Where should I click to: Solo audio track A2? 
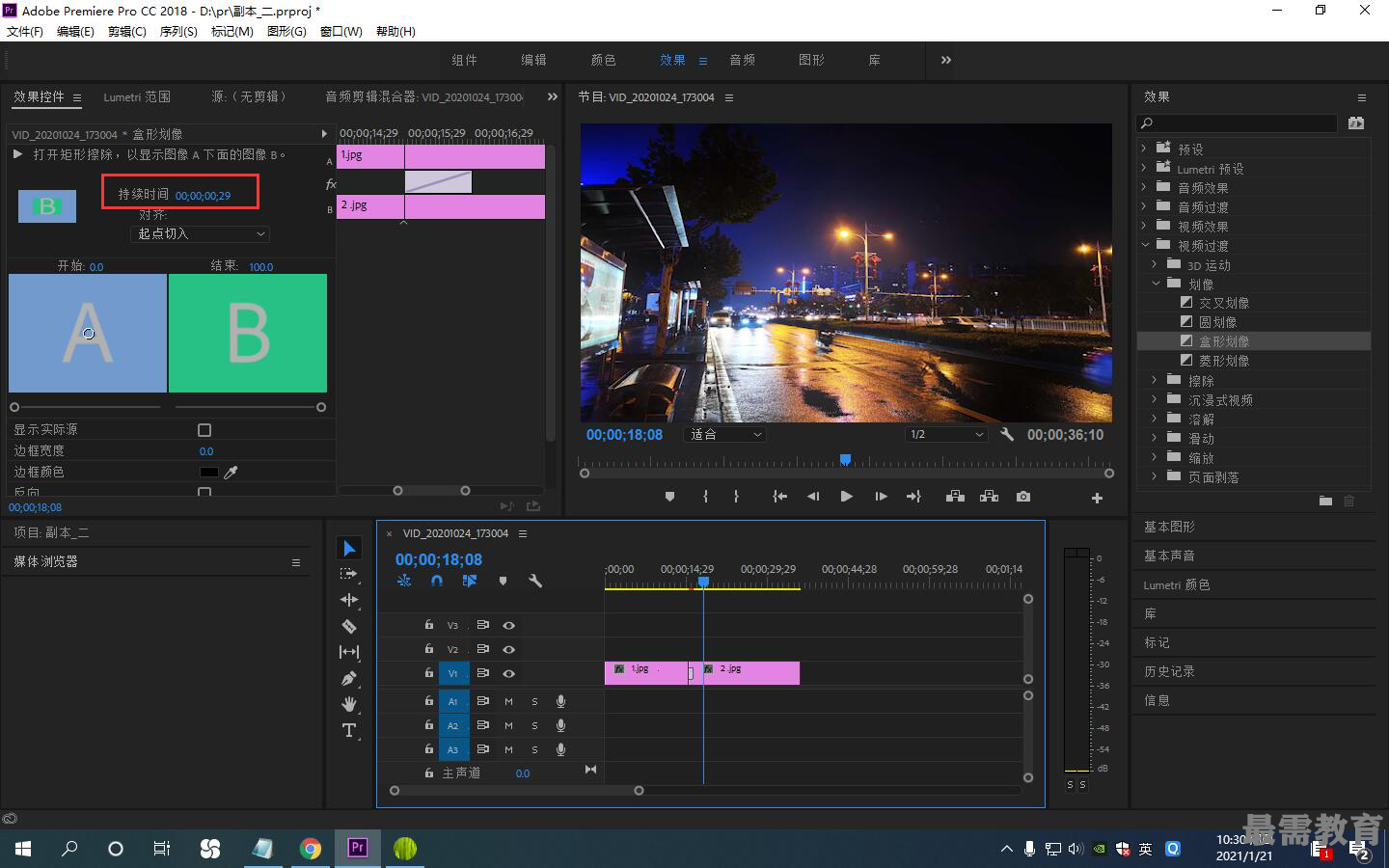[534, 725]
